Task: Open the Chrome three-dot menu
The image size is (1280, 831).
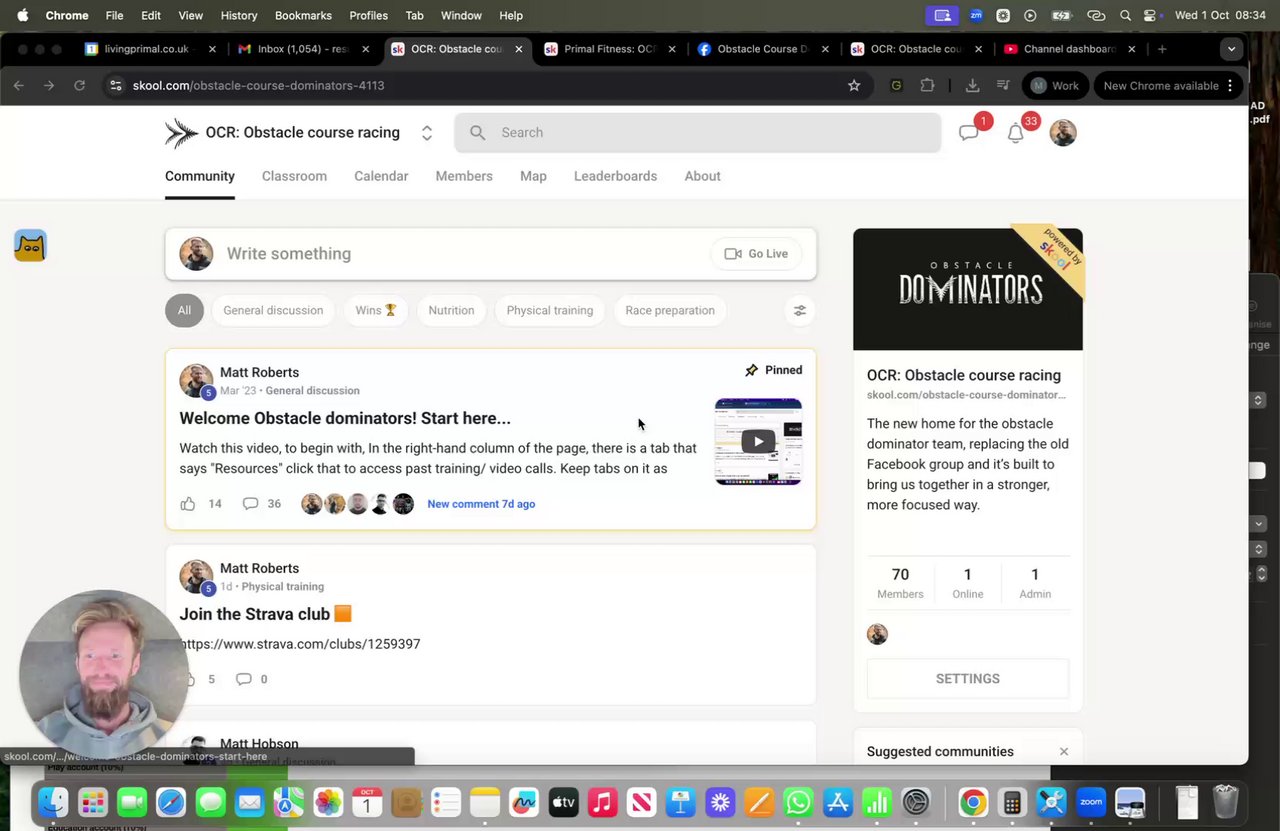Action: click(1229, 85)
